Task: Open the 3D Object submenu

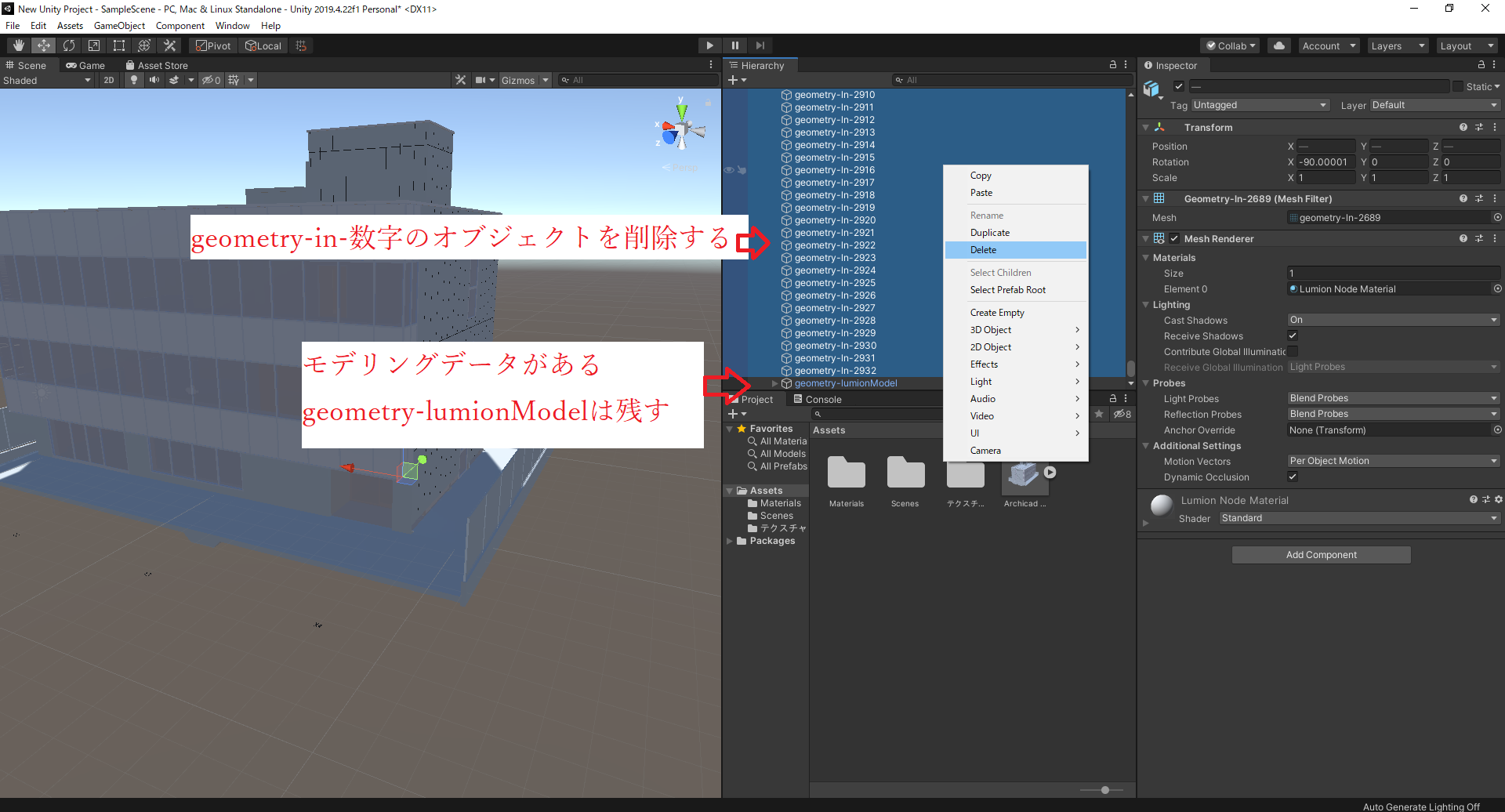Action: (x=1016, y=330)
